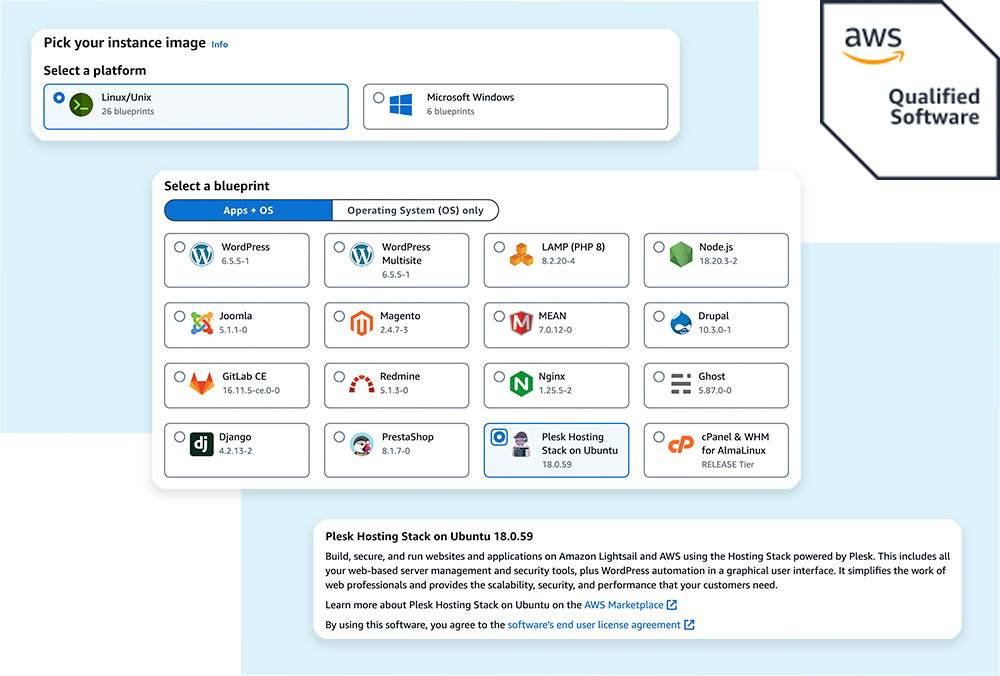The height and width of the screenshot is (676, 1000).
Task: Select the WordPress 6.5.5-1 radio button
Action: click(180, 247)
